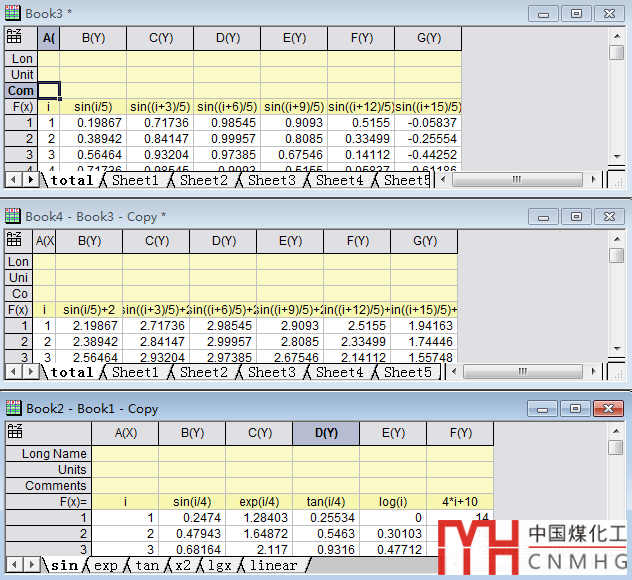Select the linear sheet tab in Book2
This screenshot has width=632, height=580.
point(272,566)
